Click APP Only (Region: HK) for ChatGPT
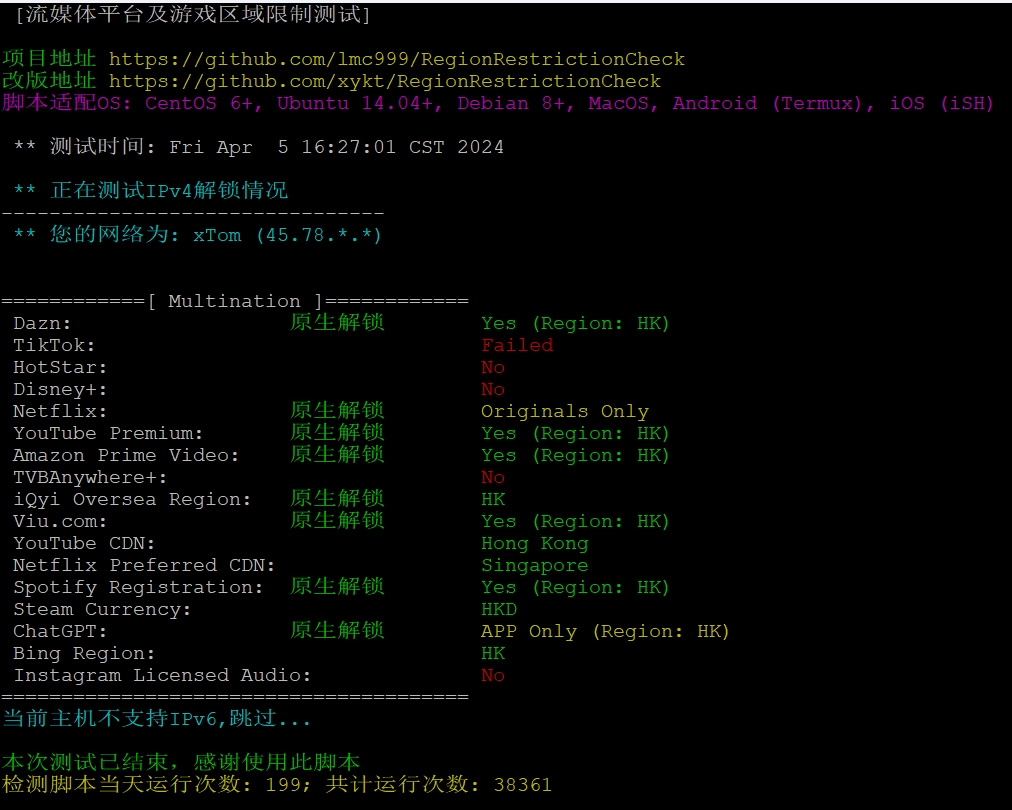1012x810 pixels. click(x=605, y=631)
